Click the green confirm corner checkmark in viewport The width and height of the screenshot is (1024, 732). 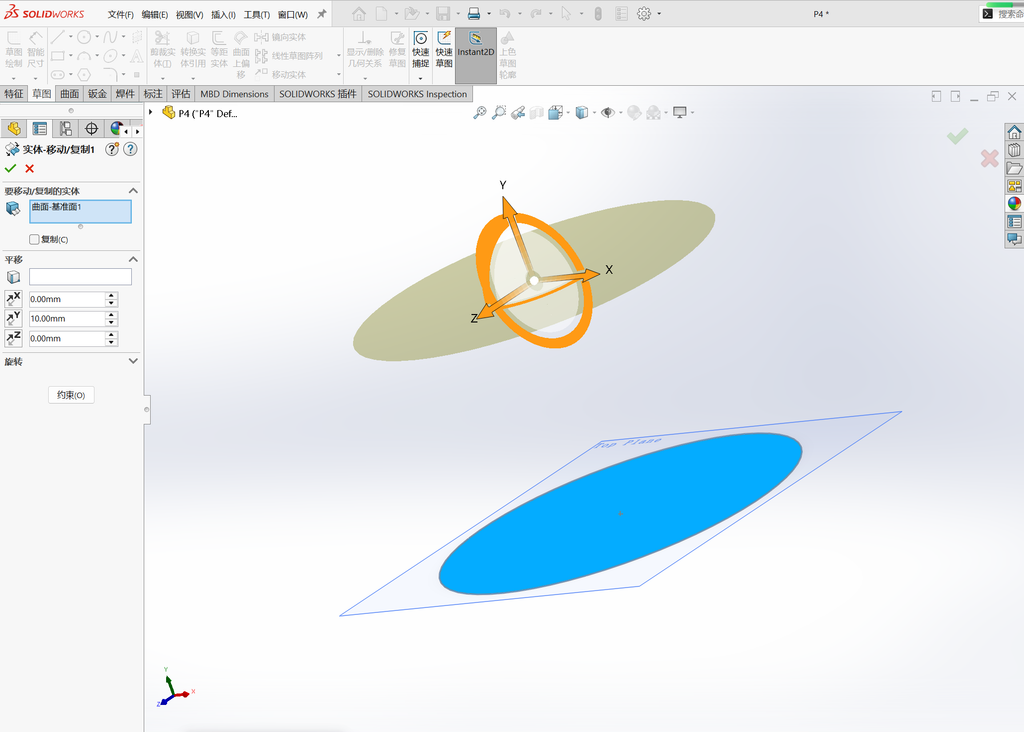click(957, 136)
